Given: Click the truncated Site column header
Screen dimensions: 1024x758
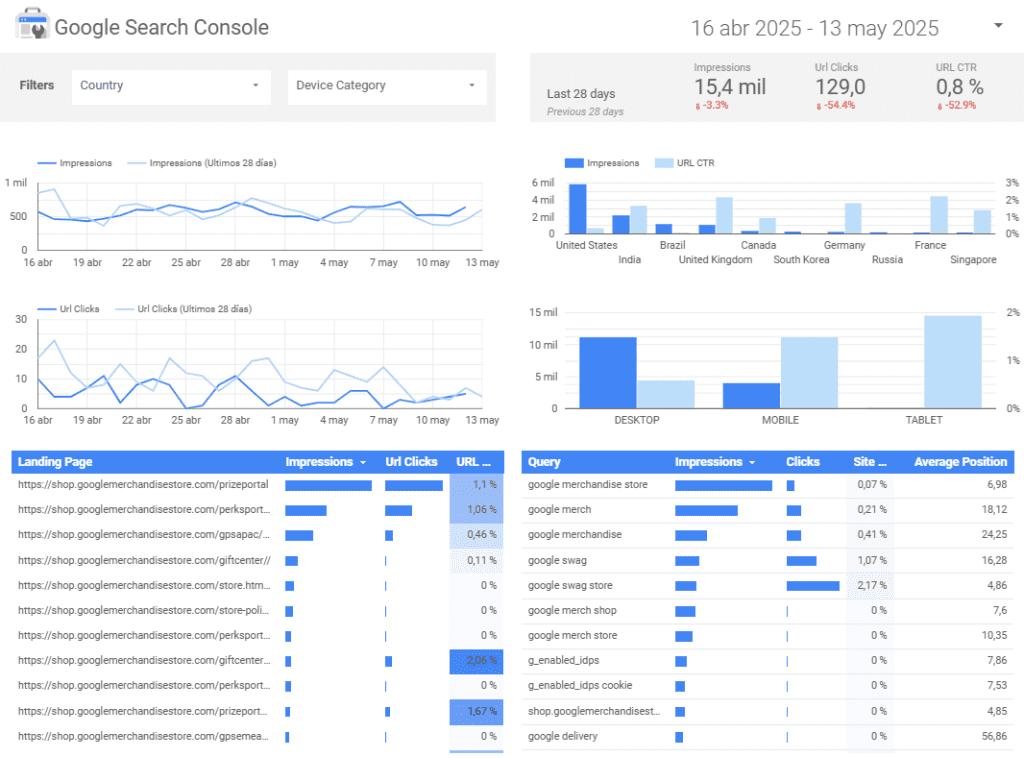Looking at the screenshot, I should pos(870,462).
